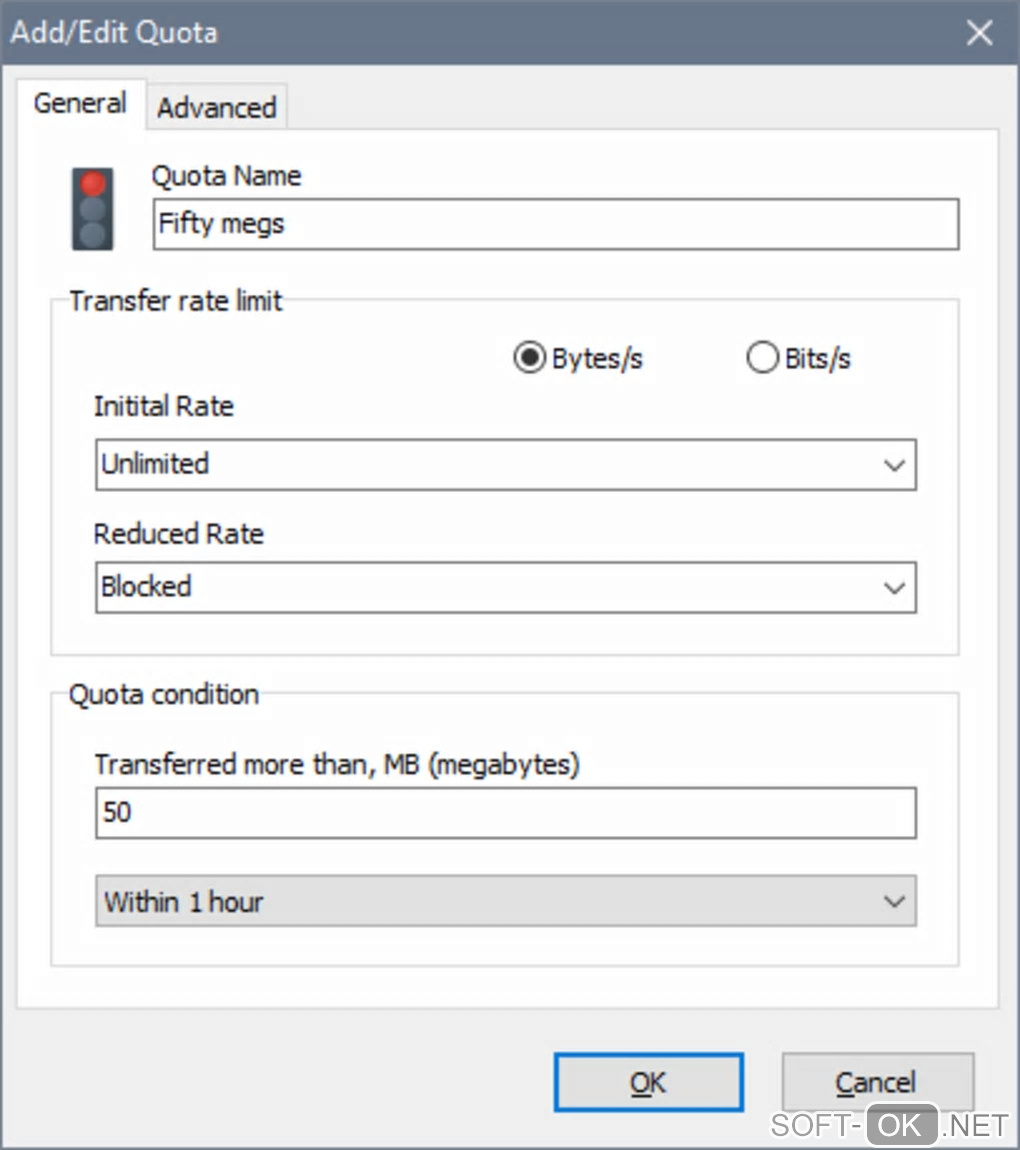
Task: Click the Reduced Rate label
Action: coord(179,533)
